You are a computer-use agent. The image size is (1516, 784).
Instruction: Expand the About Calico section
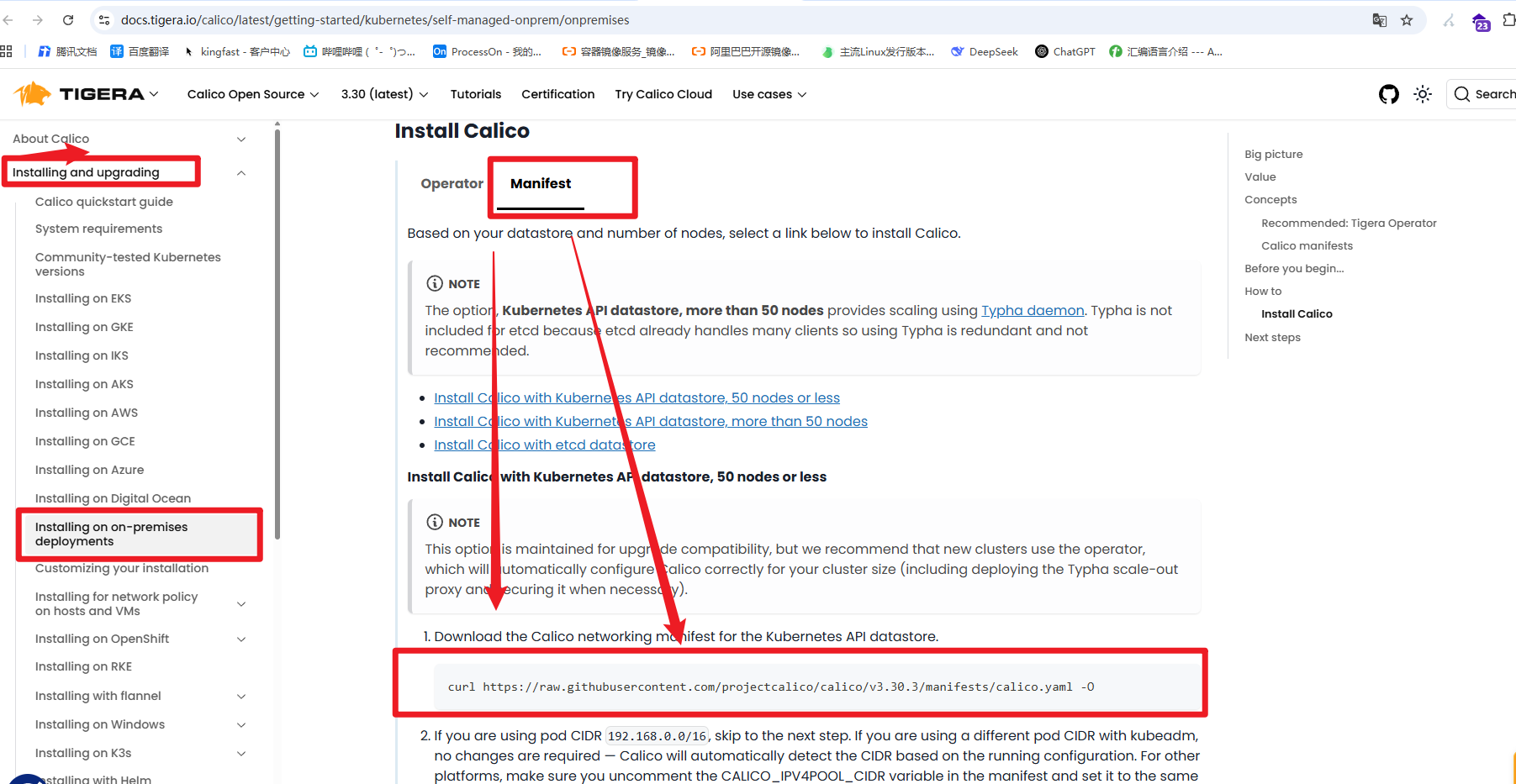[241, 139]
